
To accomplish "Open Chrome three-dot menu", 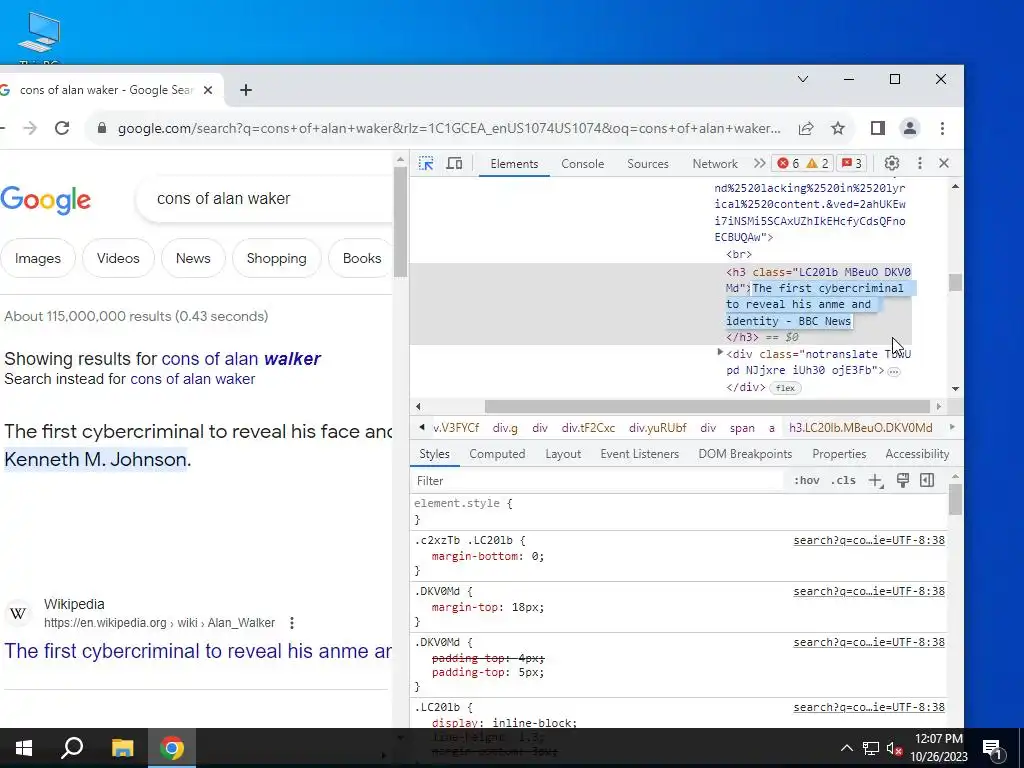I will click(x=942, y=128).
